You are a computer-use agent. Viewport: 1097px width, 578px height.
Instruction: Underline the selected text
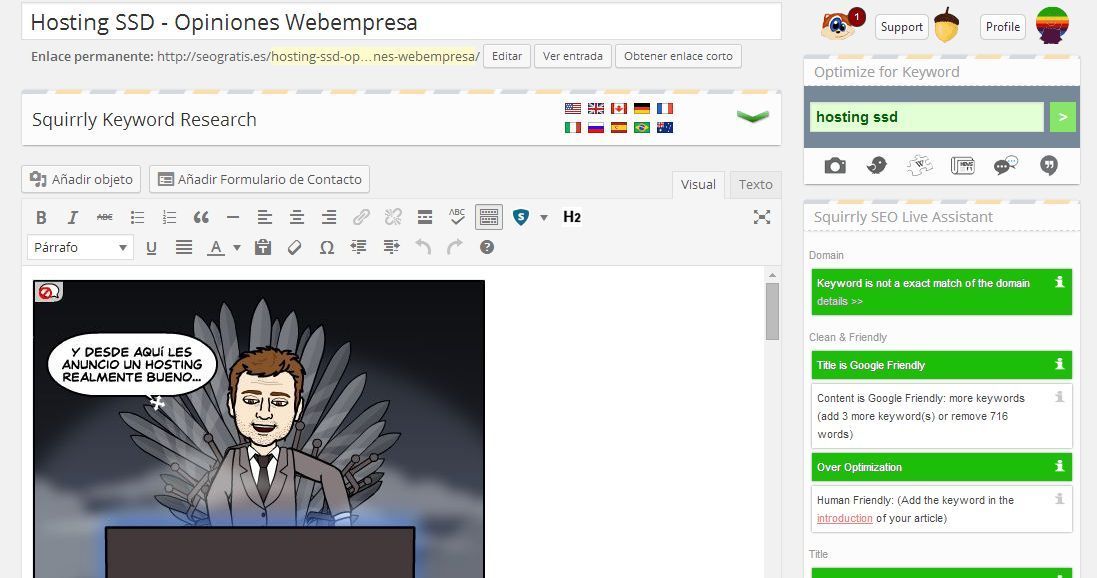pos(151,248)
